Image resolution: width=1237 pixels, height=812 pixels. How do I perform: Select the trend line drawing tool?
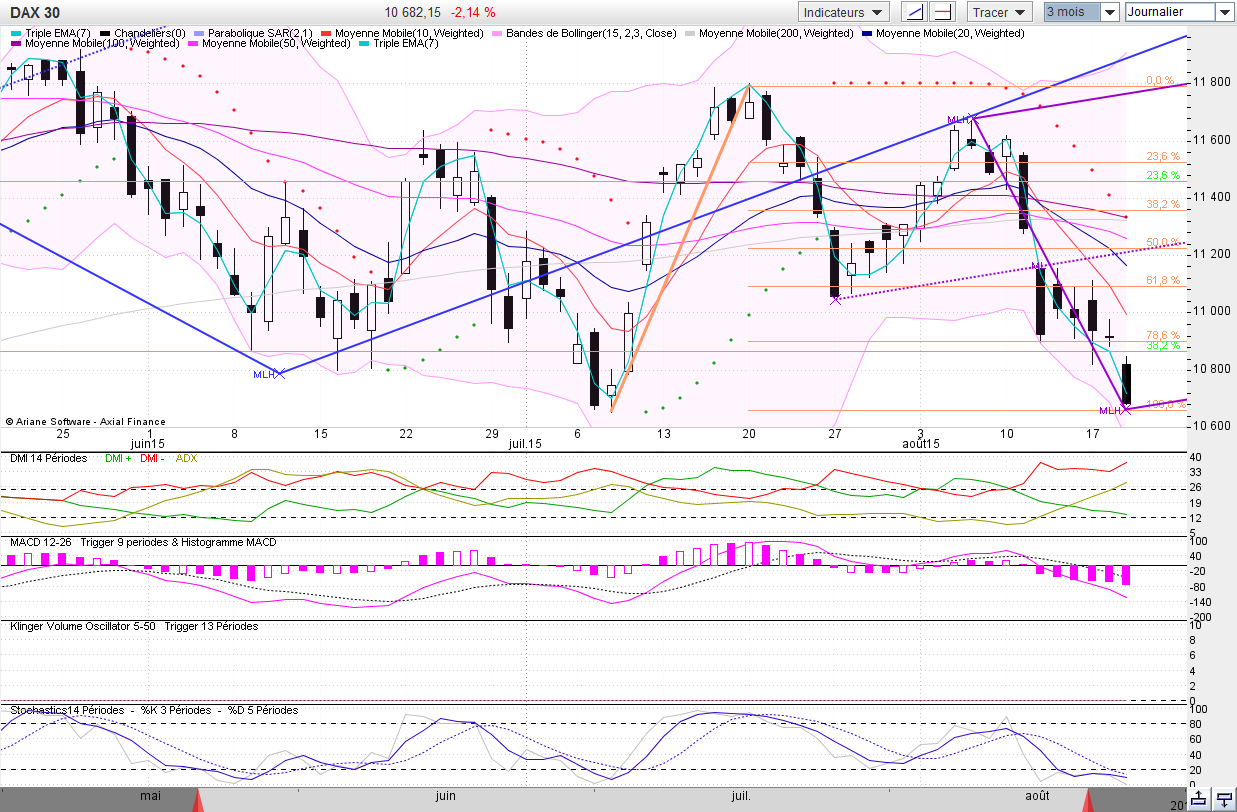[x=914, y=12]
